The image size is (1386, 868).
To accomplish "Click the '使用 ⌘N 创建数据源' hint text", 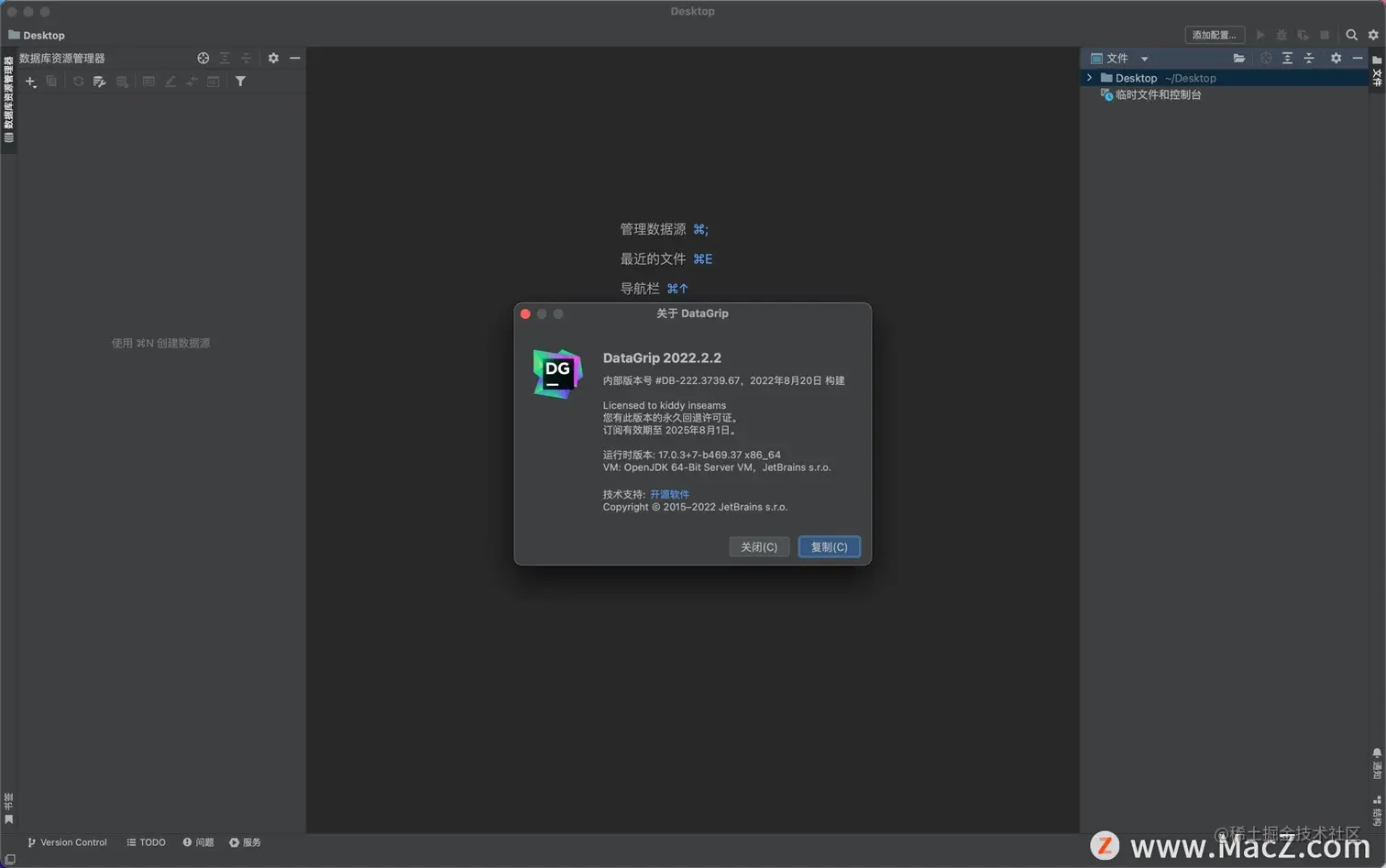I will tap(160, 343).
